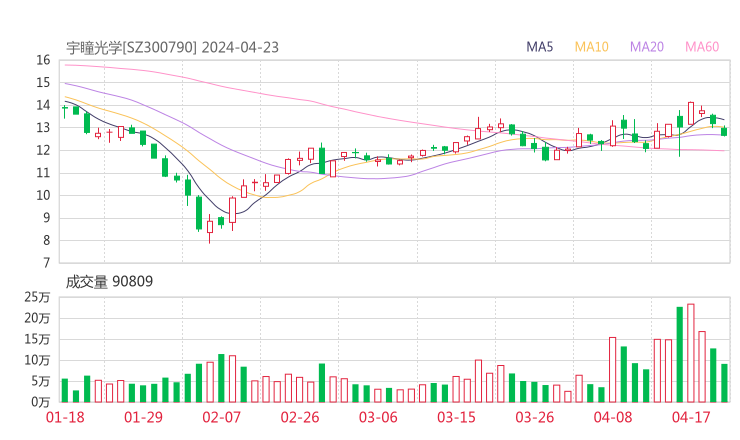Click the price axis value 10
This screenshot has height=440, width=740.
(43, 195)
